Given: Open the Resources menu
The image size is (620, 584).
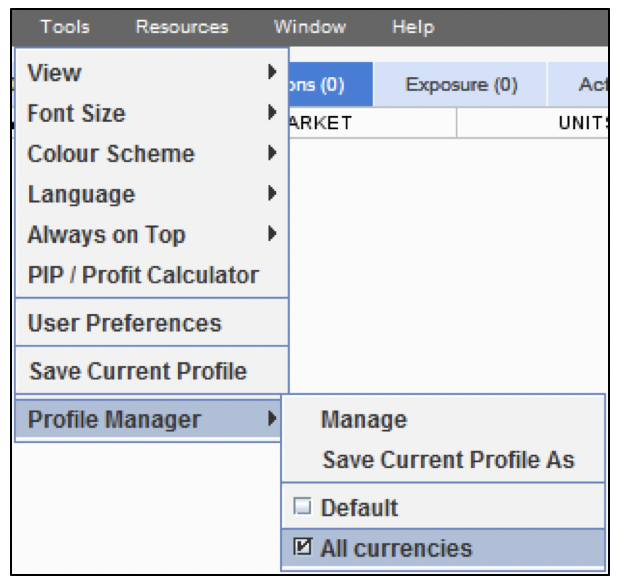Looking at the screenshot, I should [x=181, y=27].
